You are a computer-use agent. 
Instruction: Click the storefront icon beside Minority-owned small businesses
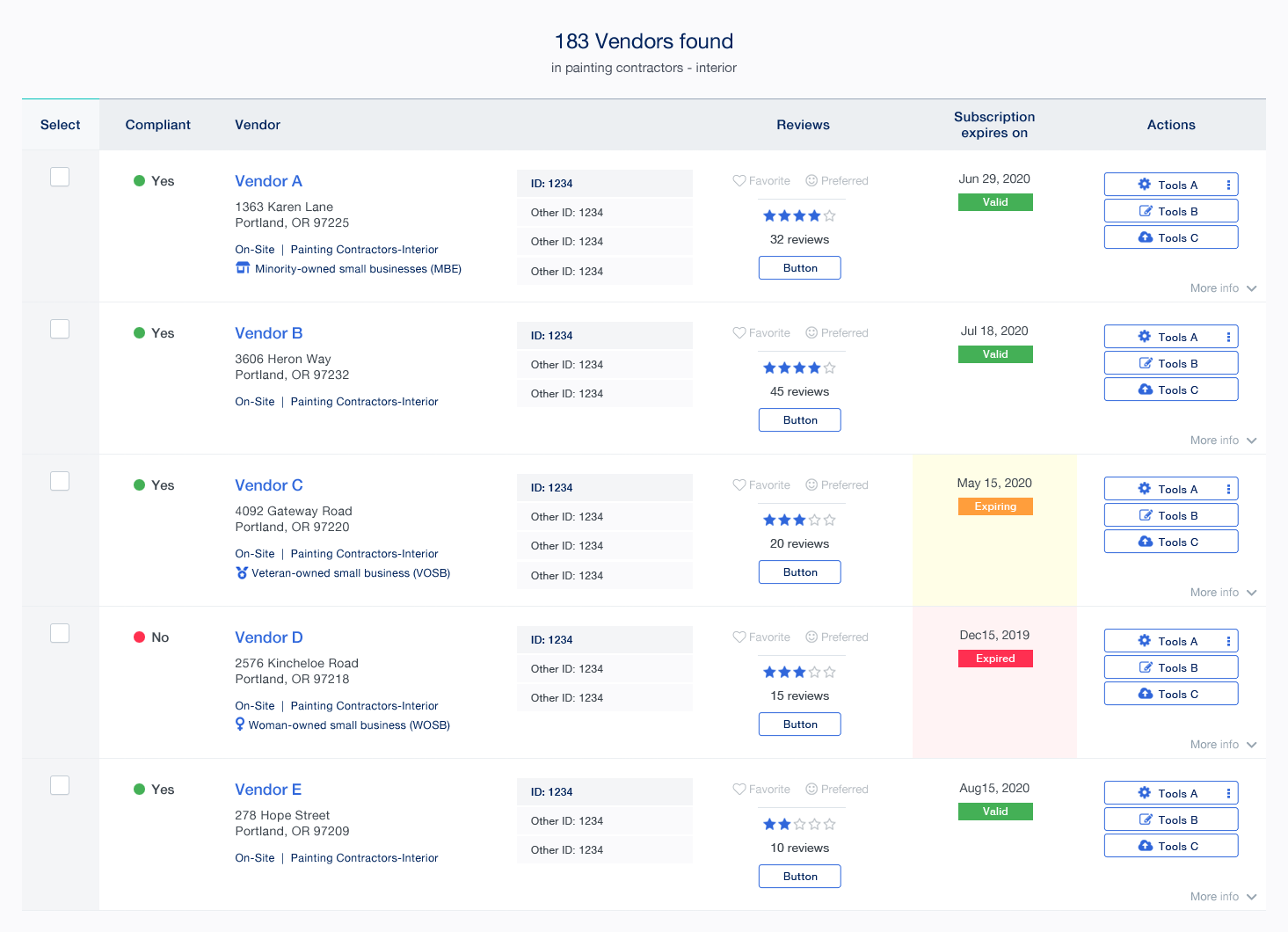point(243,268)
